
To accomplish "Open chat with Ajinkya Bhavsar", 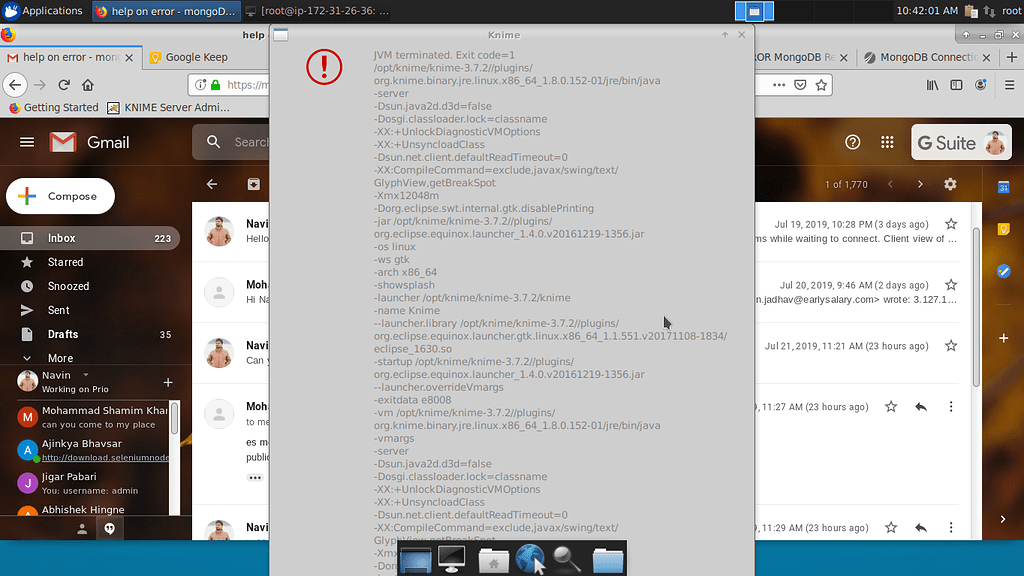I will [x=82, y=443].
